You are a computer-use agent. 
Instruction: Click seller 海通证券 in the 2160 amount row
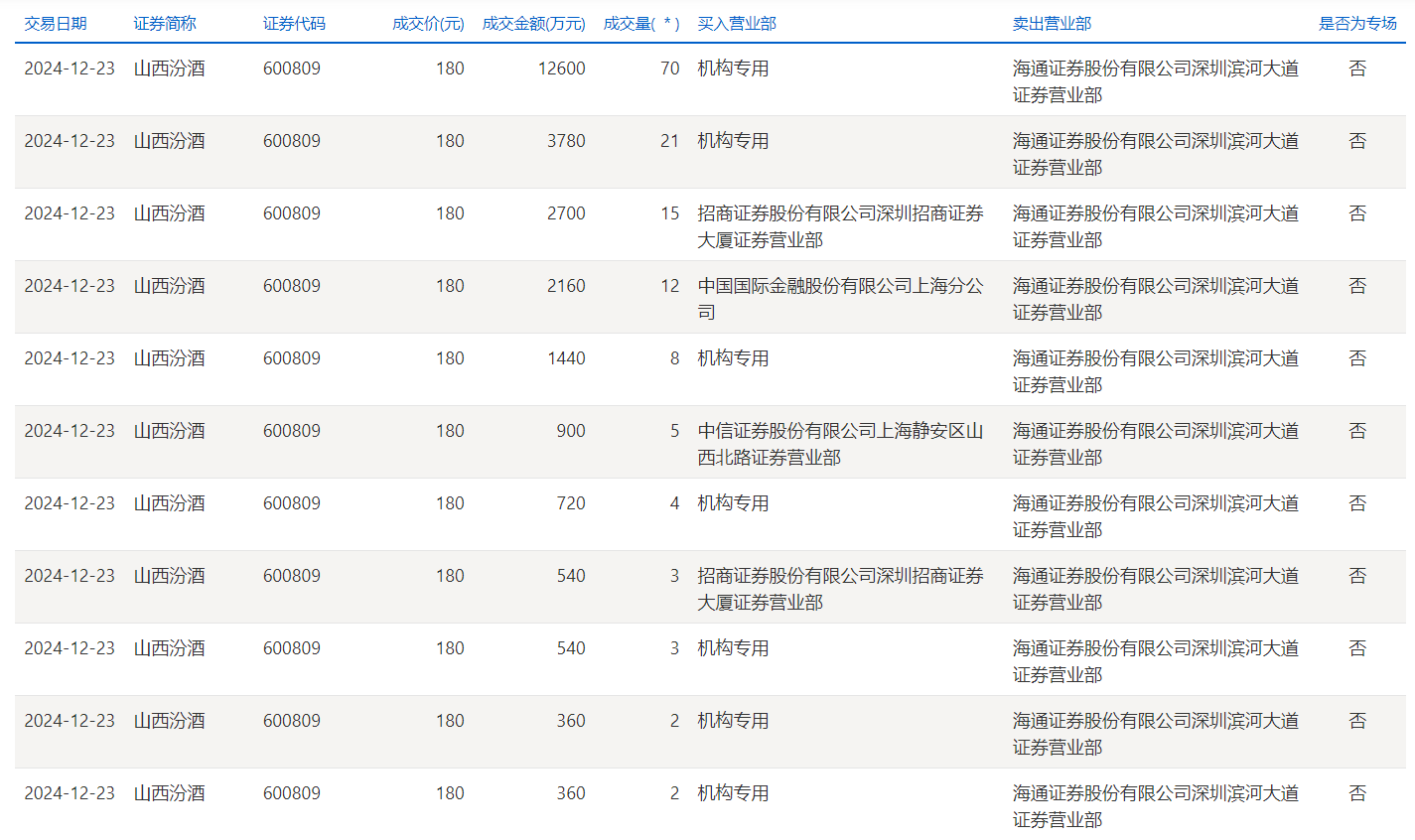(x=1156, y=299)
